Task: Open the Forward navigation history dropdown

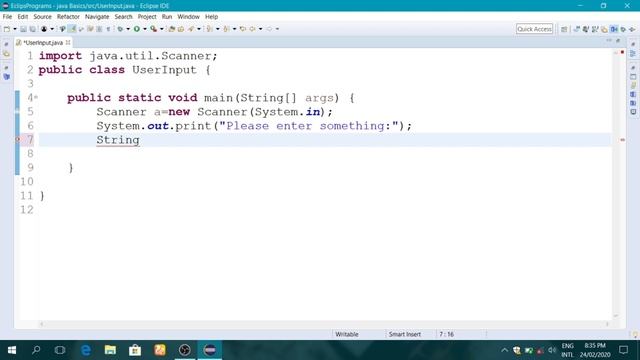Action: pyautogui.click(x=278, y=29)
